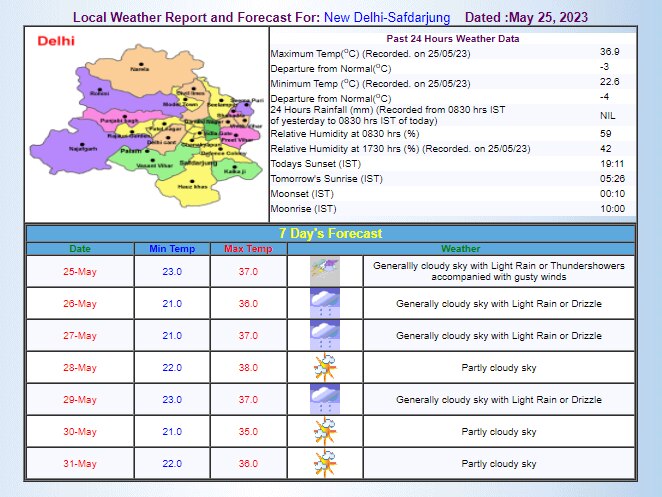Viewport: 662px width, 497px height.
Task: Pick Kalkaji region on the Delhi map
Action: [234, 171]
